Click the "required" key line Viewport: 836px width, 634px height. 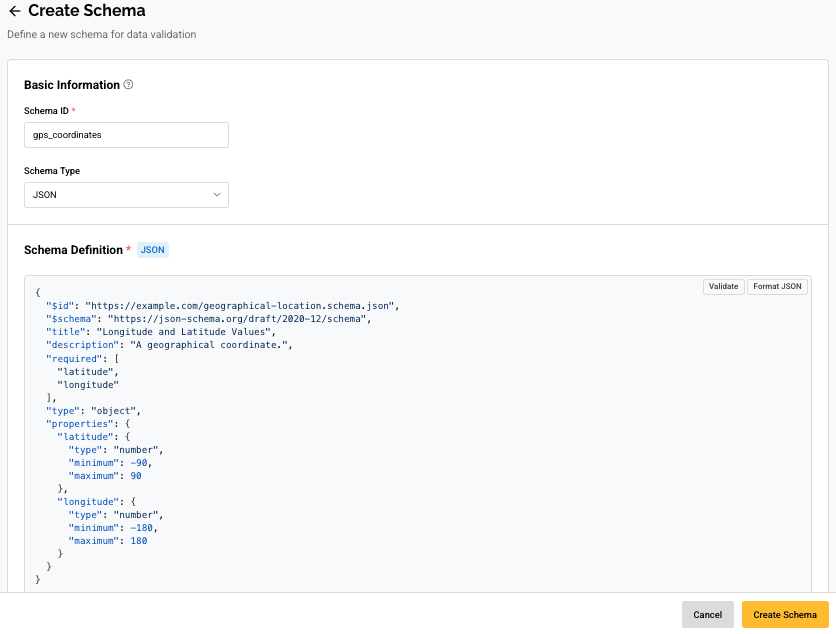pyautogui.click(x=83, y=358)
